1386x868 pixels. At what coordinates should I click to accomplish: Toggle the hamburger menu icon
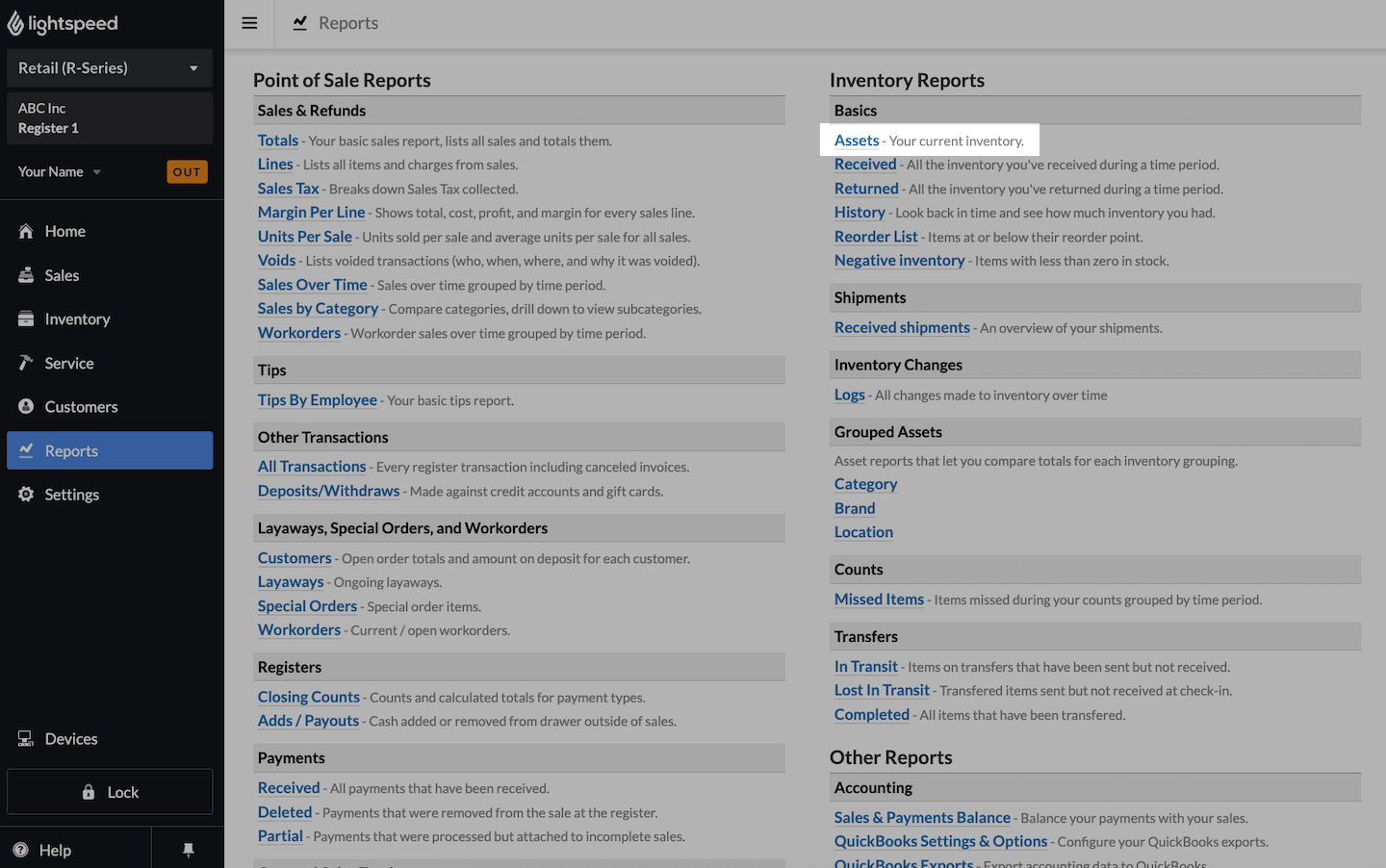[249, 23]
